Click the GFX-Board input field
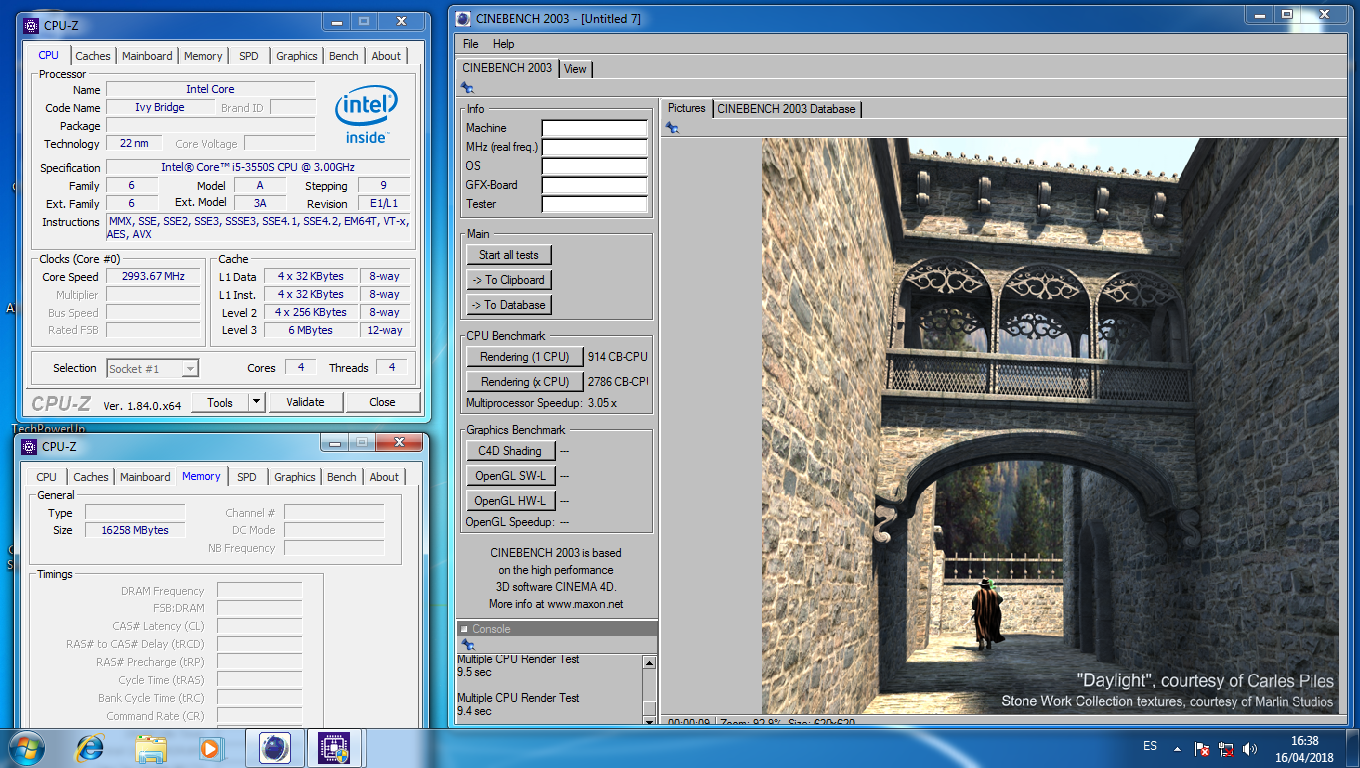 pos(594,185)
